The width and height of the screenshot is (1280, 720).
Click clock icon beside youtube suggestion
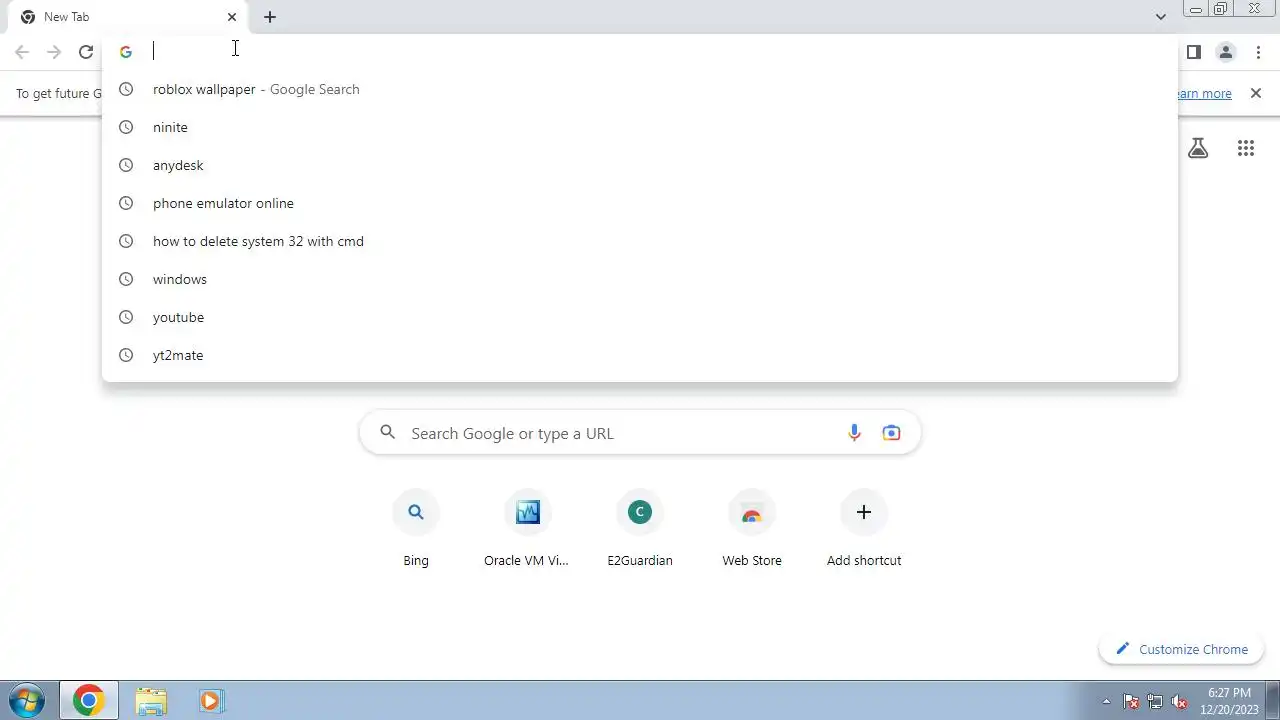[x=126, y=317]
